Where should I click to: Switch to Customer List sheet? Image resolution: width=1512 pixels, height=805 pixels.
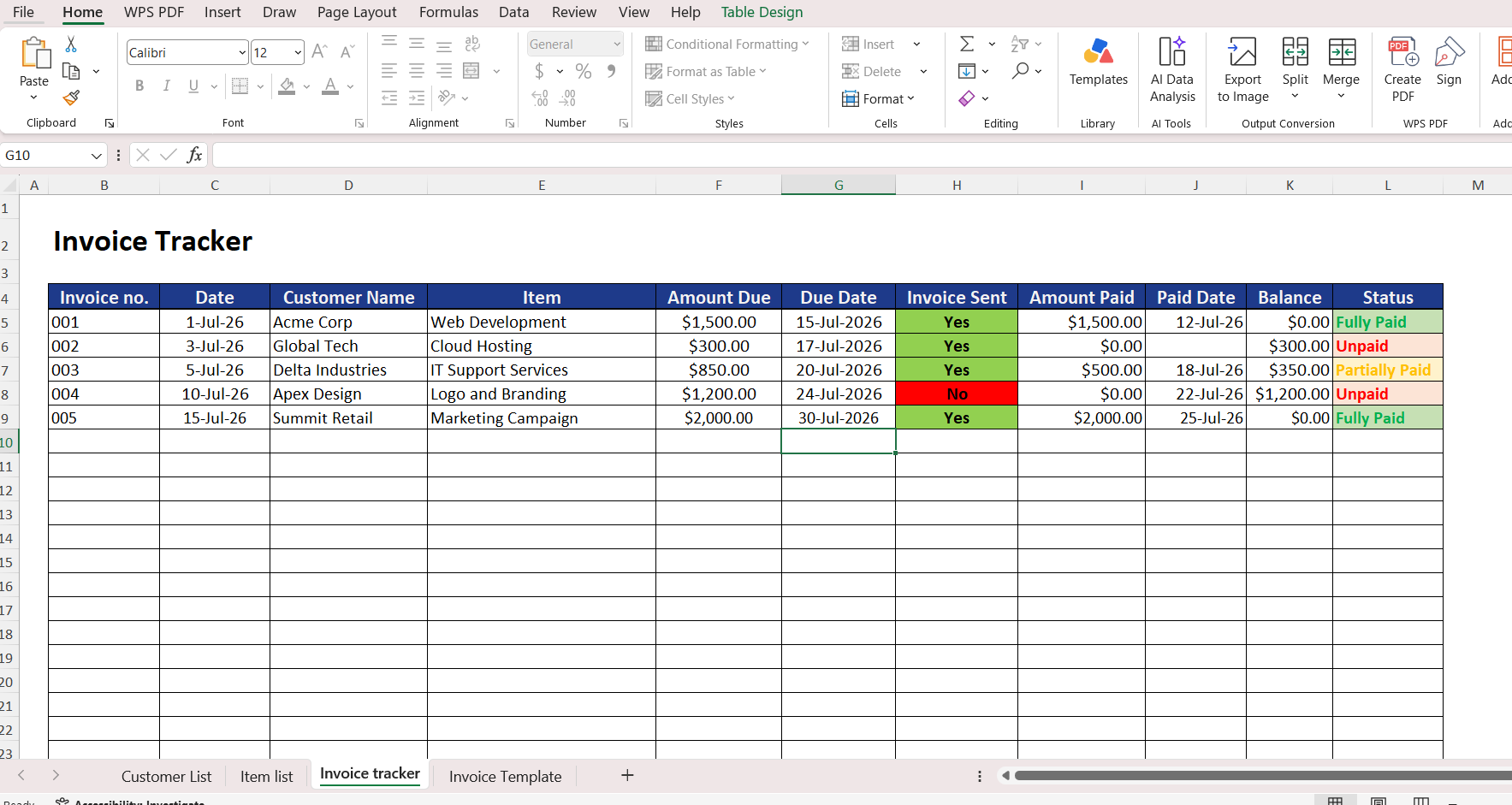click(166, 776)
